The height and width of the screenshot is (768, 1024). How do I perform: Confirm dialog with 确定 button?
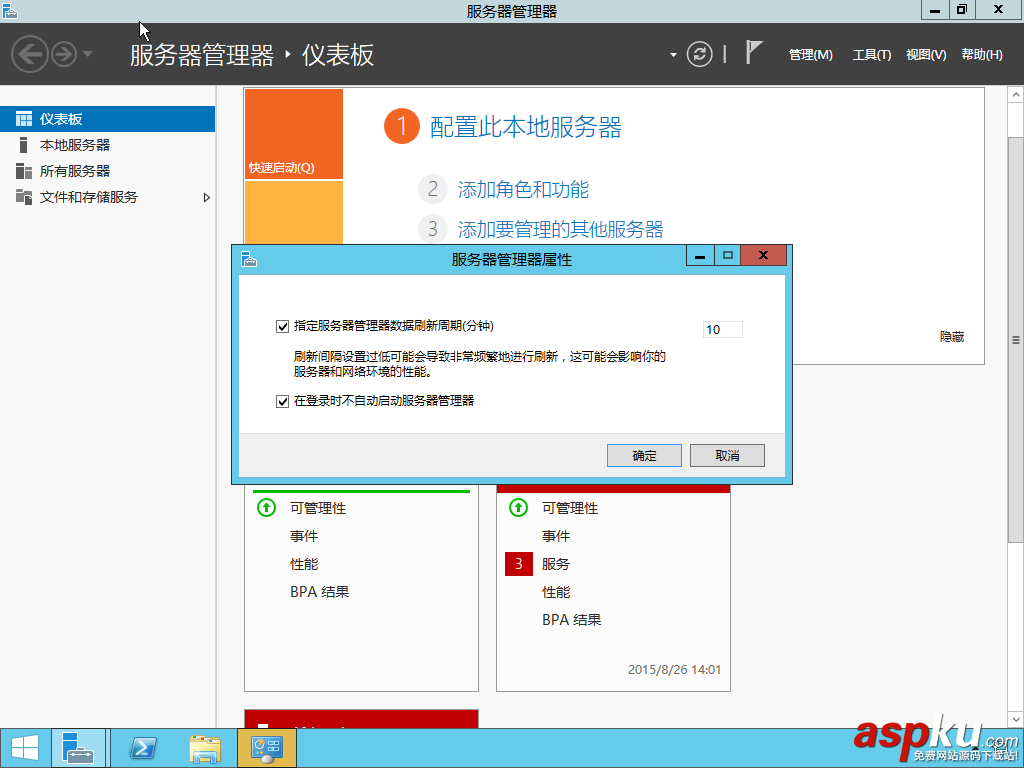tap(644, 456)
